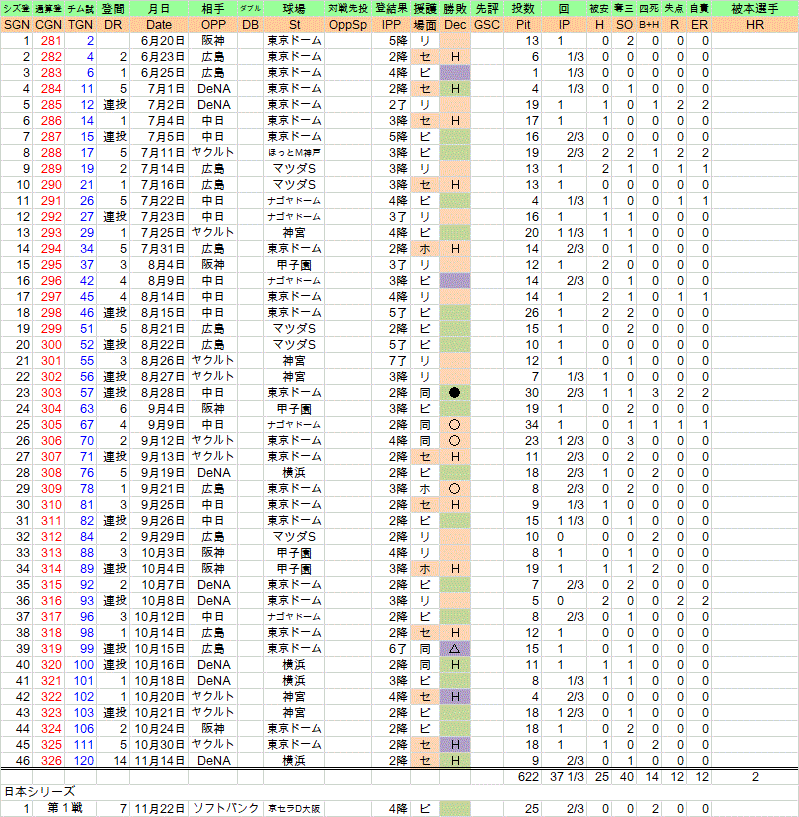Viewport: 799px width, 817px height.
Task: Click the 日本シリーズ section label
Action: point(40,792)
